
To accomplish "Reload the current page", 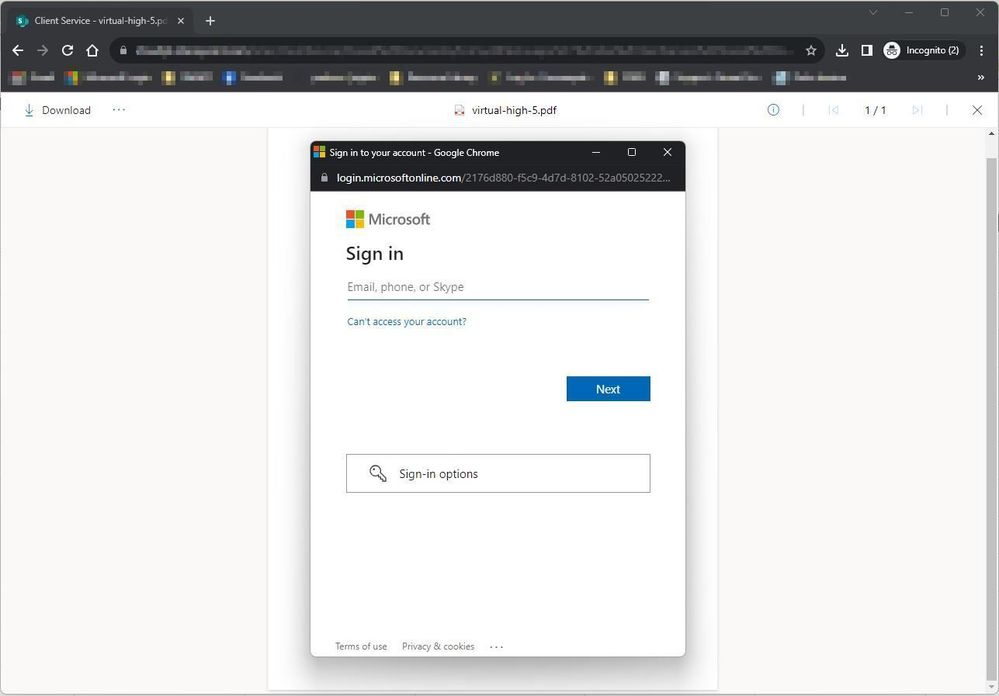I will click(x=68, y=50).
